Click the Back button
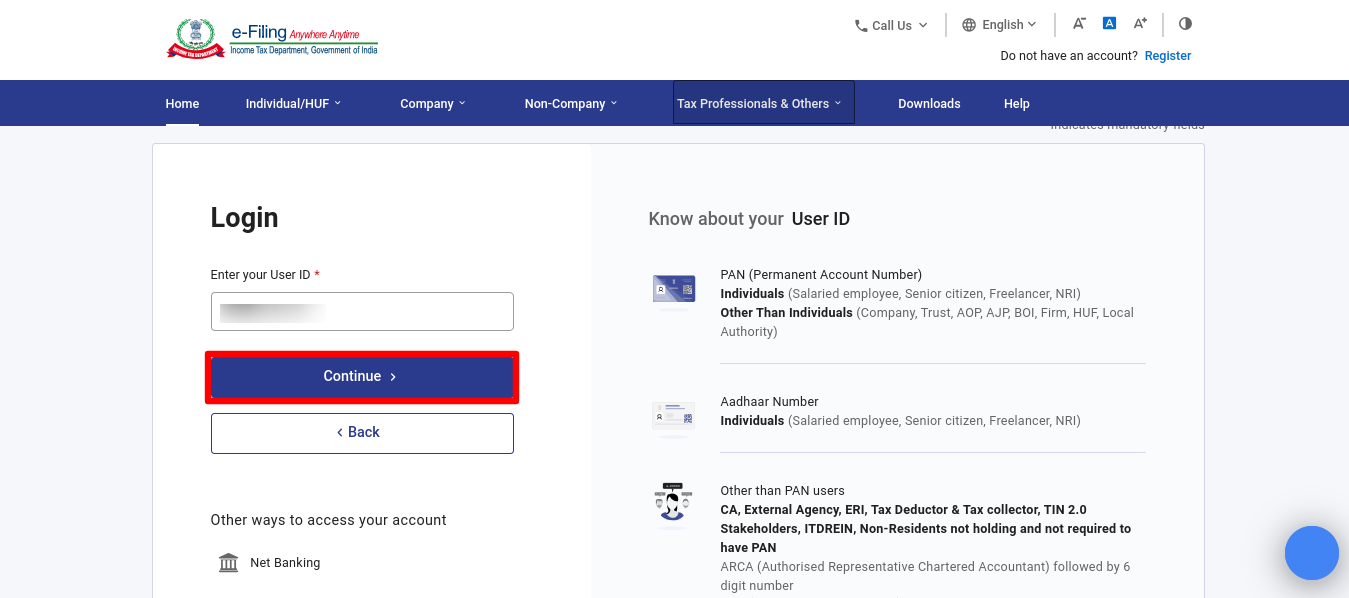Image resolution: width=1349 pixels, height=598 pixels. tap(362, 433)
